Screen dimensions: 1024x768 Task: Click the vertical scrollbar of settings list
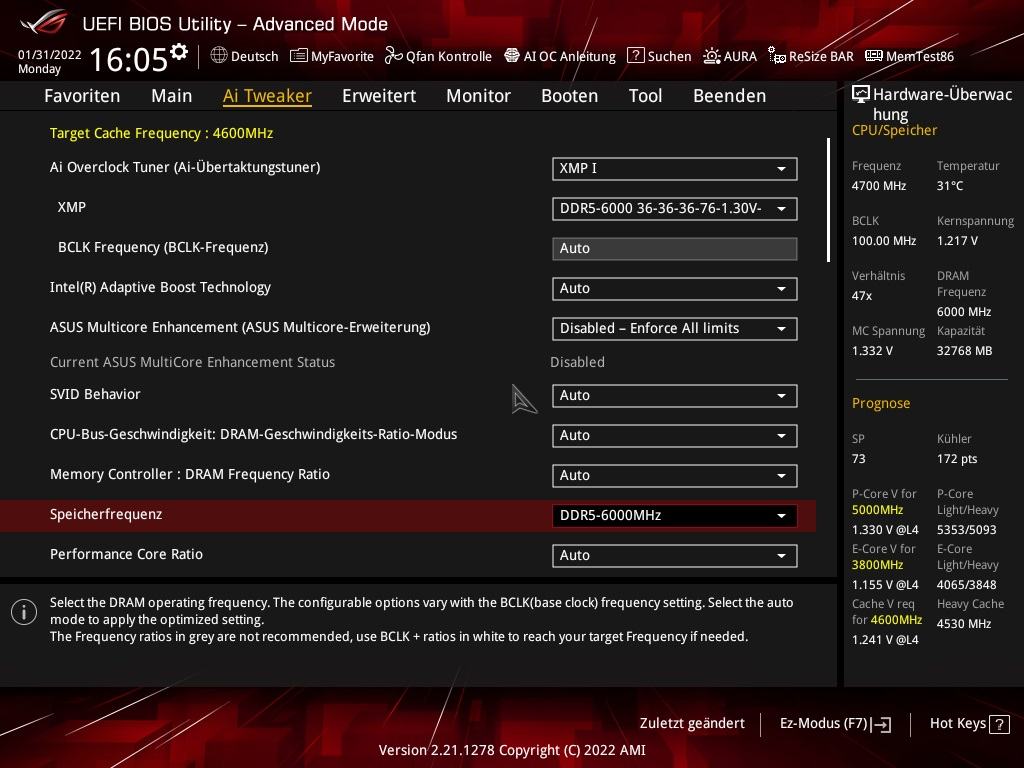point(829,200)
